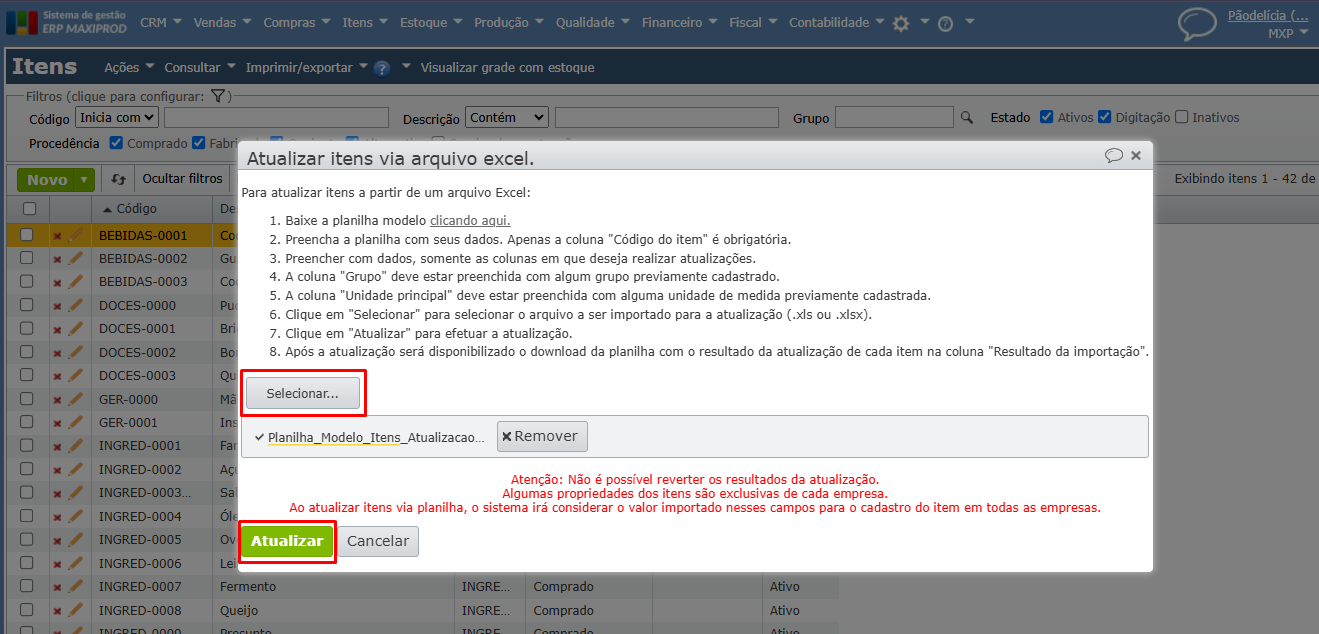The width and height of the screenshot is (1319, 634).
Task: Click the Grupo search magnifier icon
Action: (x=967, y=118)
